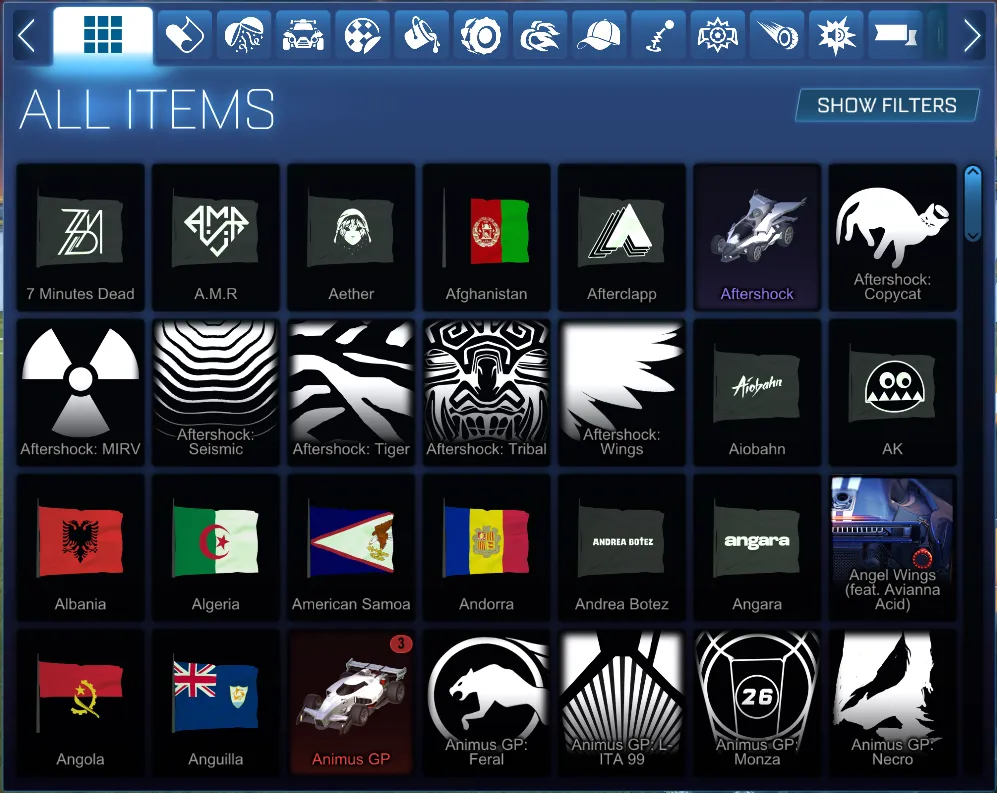Click the Show Filters button
Viewport: 997px width, 793px height.
887,105
